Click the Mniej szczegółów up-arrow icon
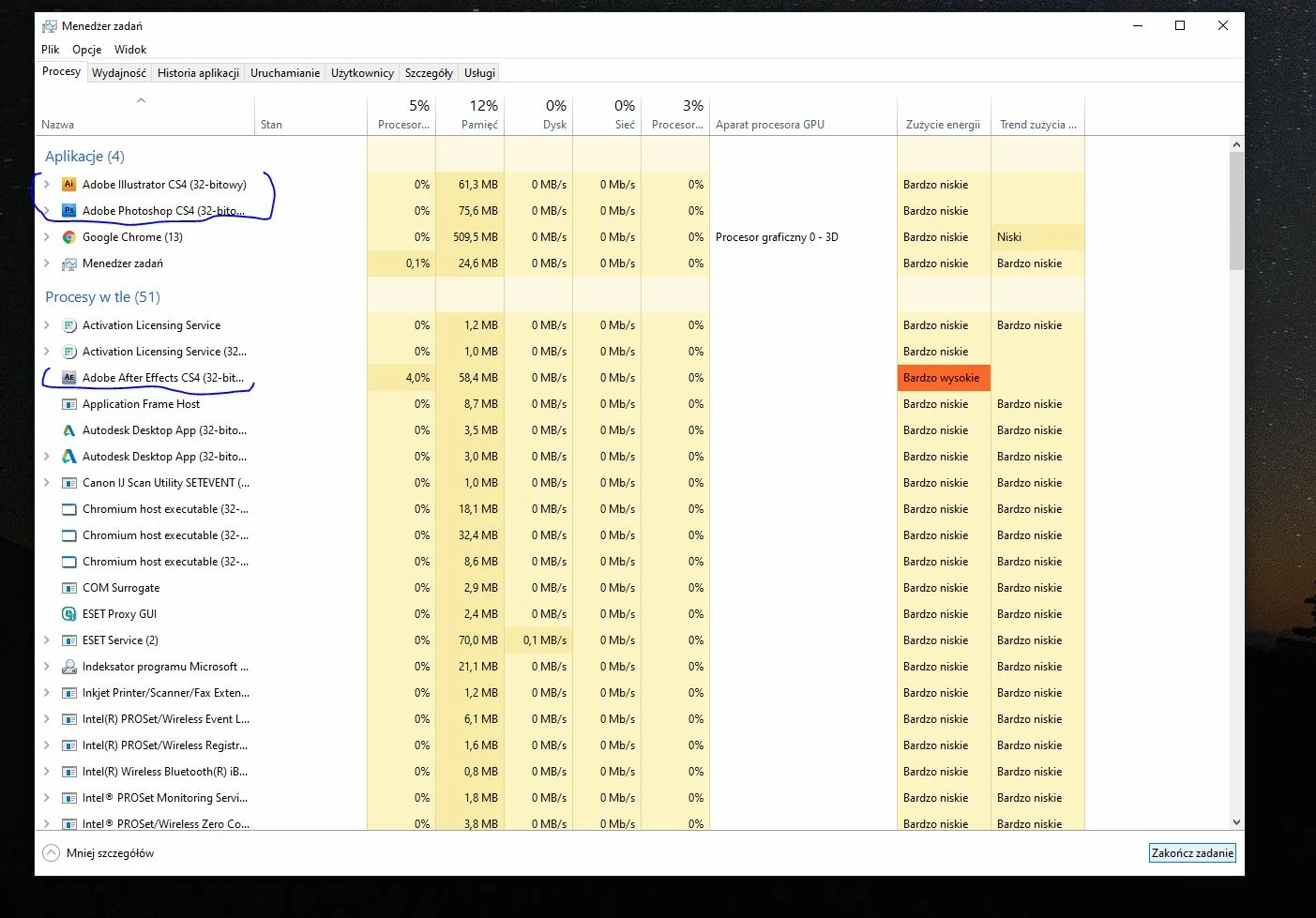 [51, 853]
